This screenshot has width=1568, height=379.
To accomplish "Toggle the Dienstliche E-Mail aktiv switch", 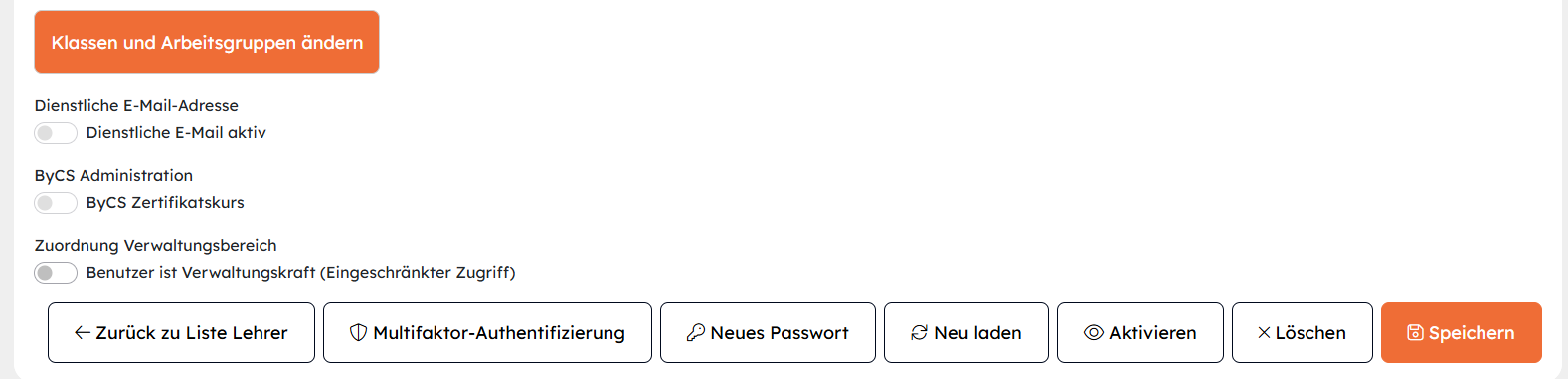I will 56,133.
